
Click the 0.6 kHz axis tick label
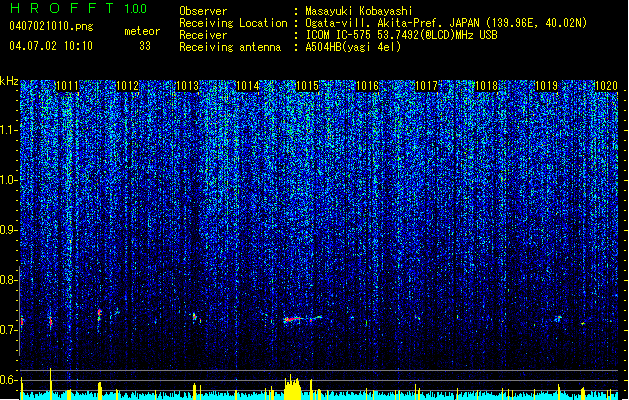[9, 380]
